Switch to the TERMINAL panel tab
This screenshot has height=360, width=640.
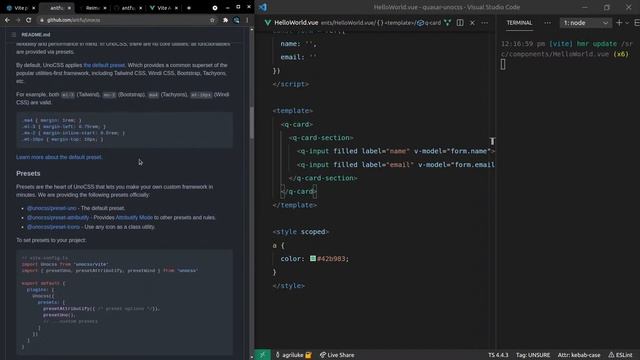click(519, 23)
